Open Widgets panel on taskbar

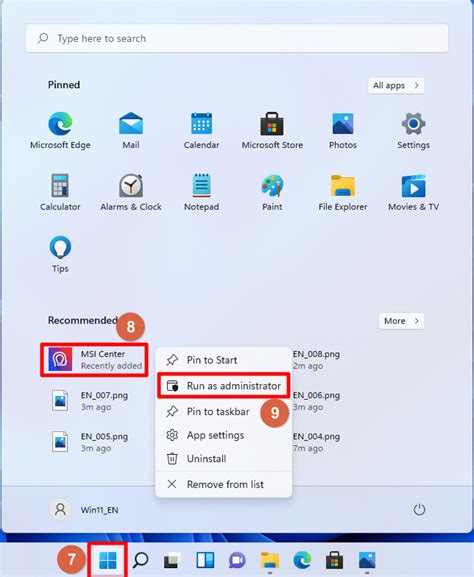pyautogui.click(x=205, y=560)
